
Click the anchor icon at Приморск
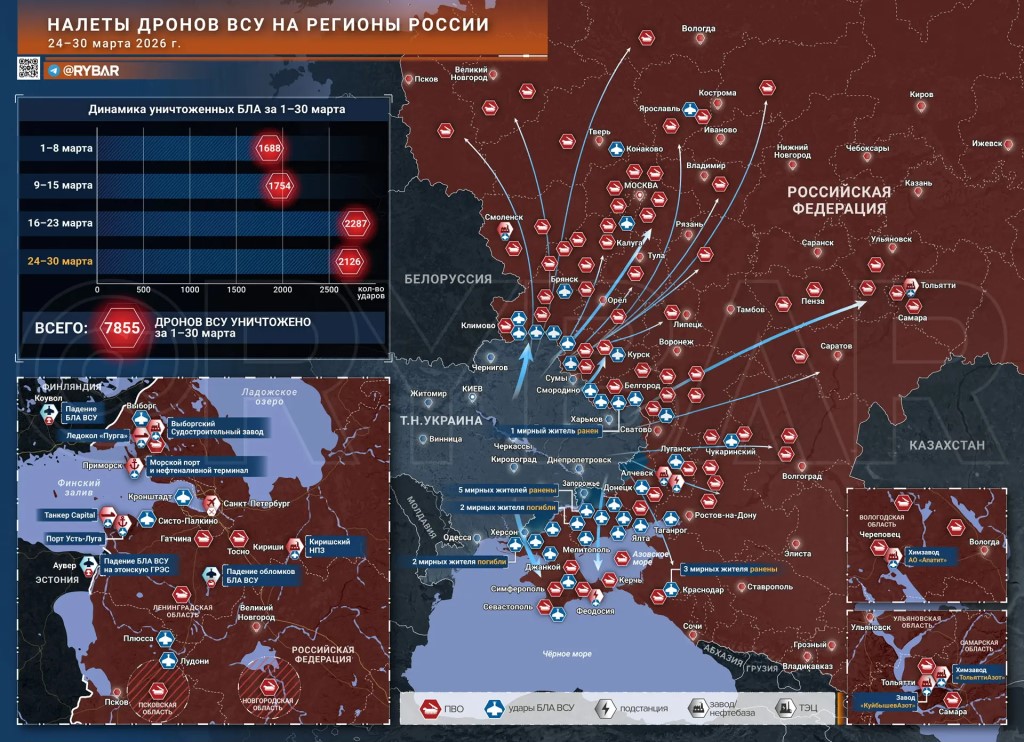[135, 465]
